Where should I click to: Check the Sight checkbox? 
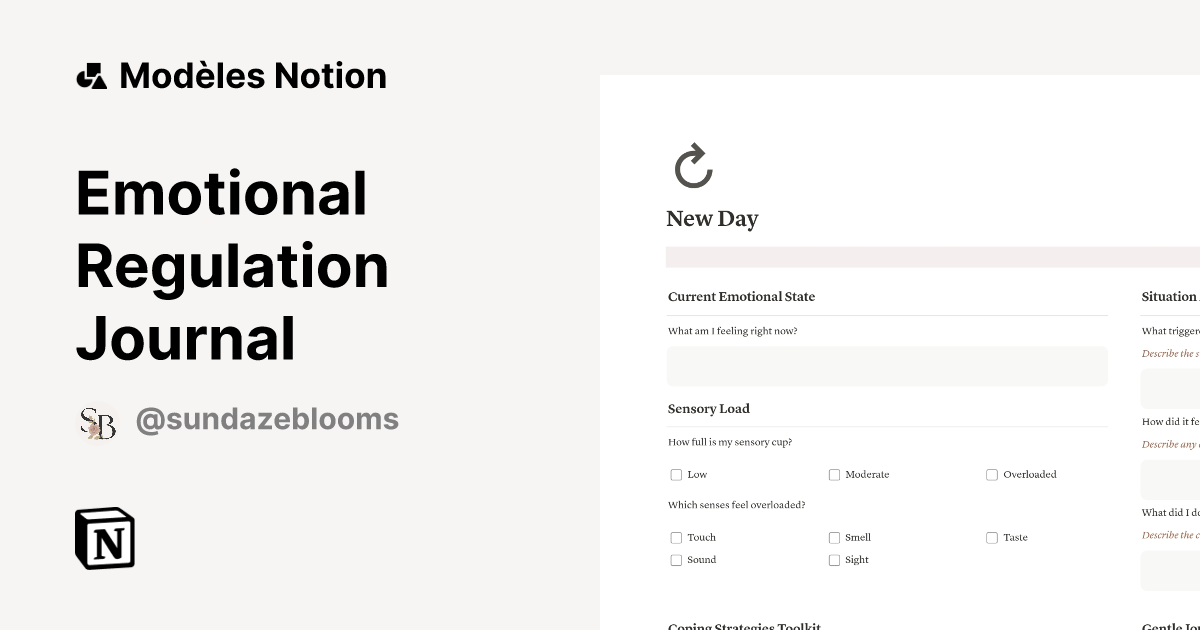834,560
